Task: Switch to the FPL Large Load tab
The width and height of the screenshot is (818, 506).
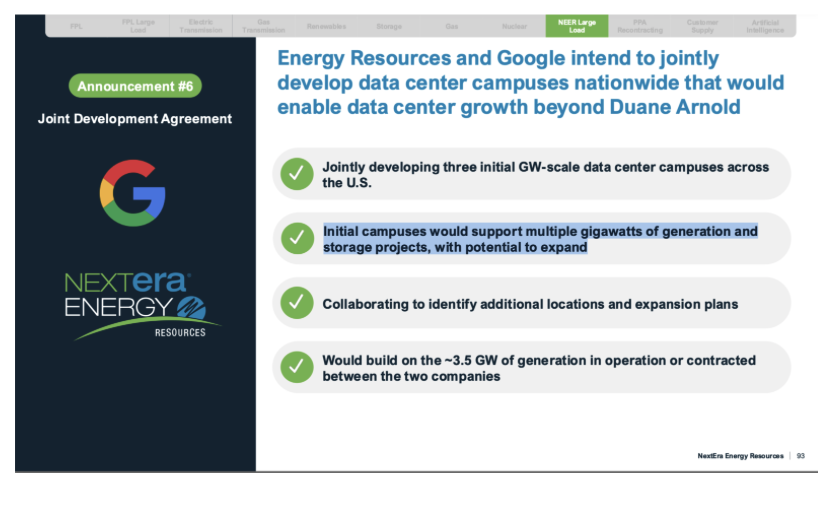Action: [138, 26]
